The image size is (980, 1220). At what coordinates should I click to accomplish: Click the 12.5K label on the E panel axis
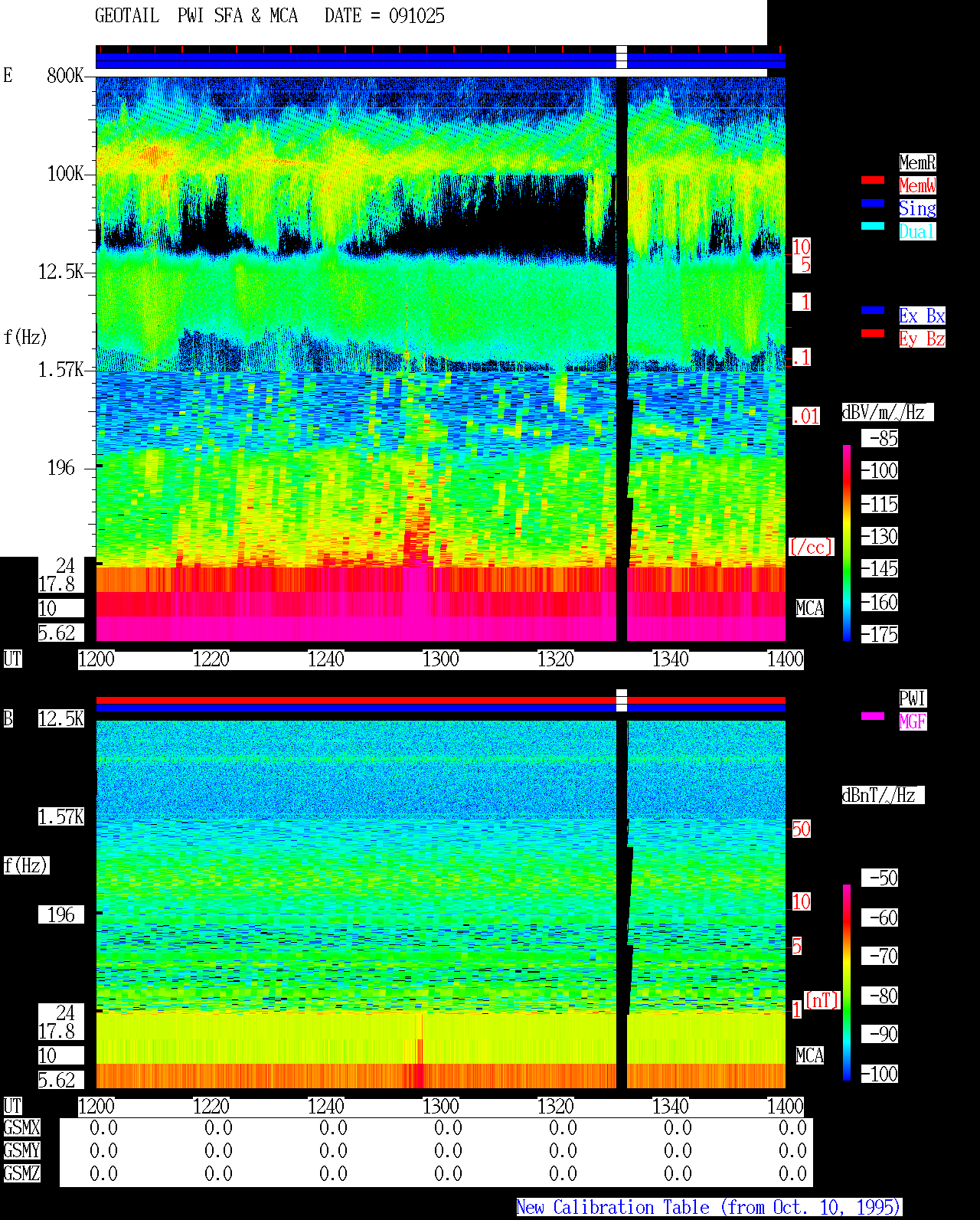coord(61,271)
